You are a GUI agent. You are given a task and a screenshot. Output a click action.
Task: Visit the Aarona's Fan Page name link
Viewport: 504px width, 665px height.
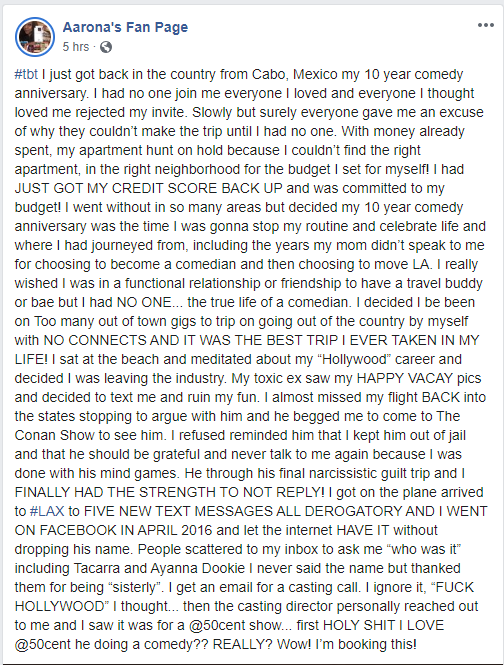tap(125, 27)
